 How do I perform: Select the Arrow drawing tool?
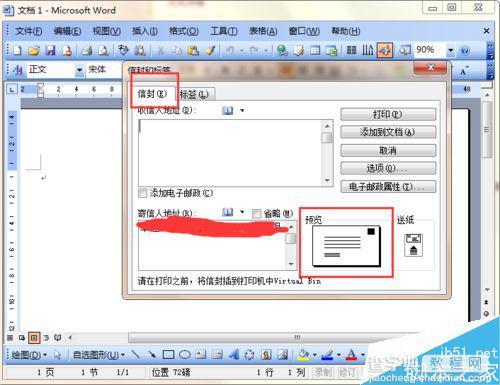point(152,354)
